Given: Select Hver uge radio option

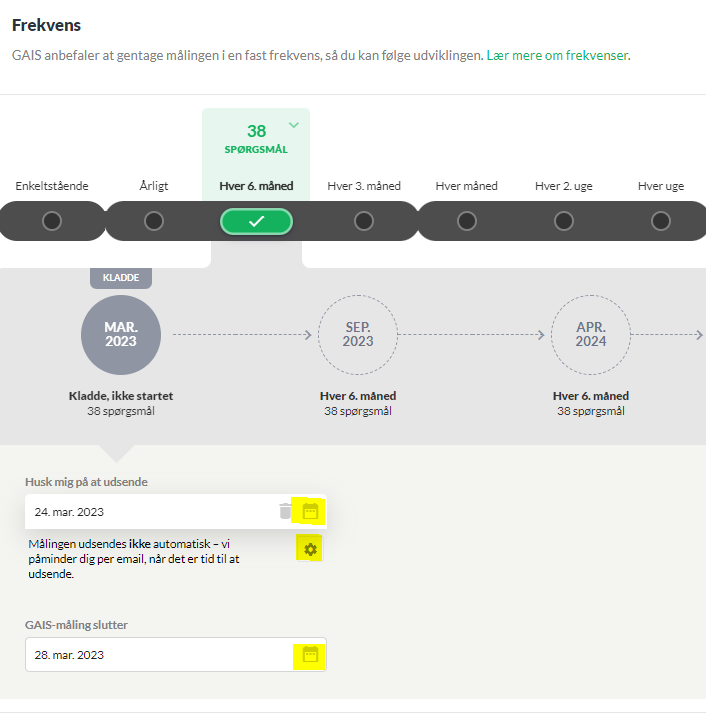Looking at the screenshot, I should pos(661,221).
